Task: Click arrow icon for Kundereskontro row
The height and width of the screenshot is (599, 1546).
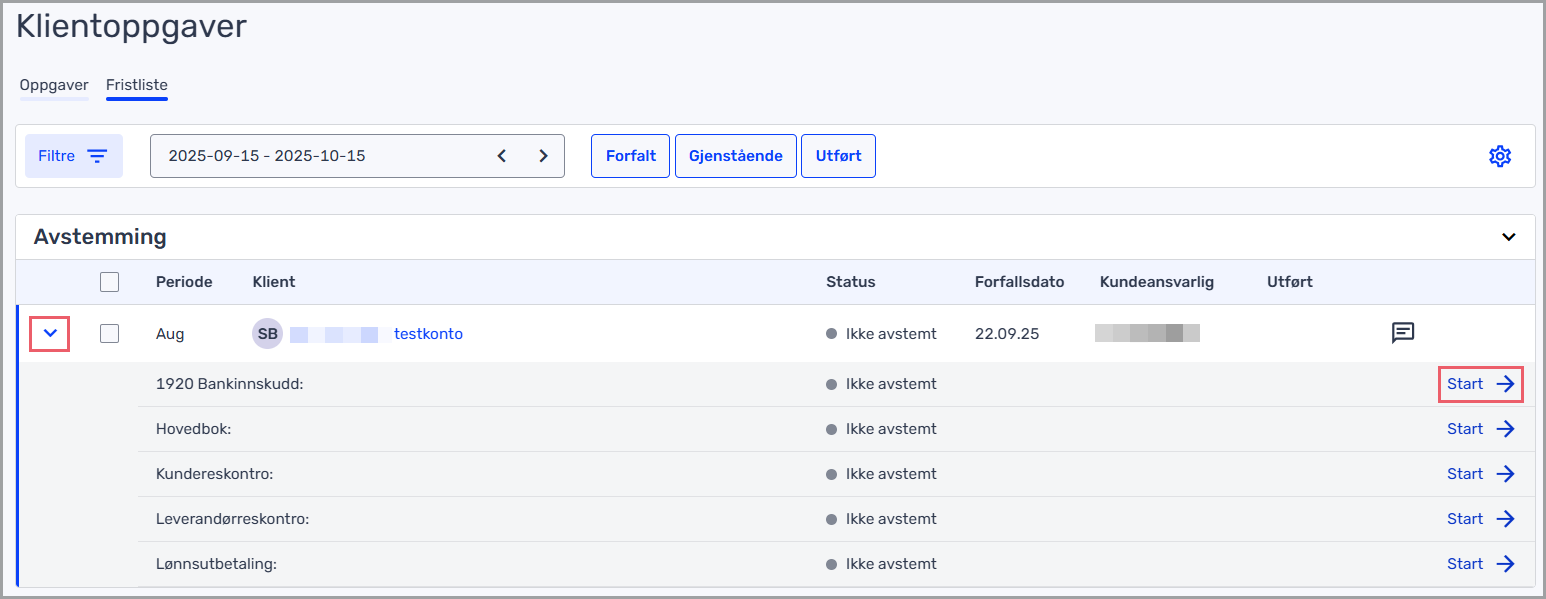Action: [x=1505, y=474]
